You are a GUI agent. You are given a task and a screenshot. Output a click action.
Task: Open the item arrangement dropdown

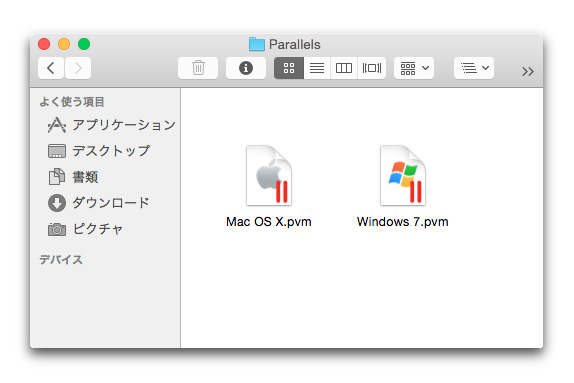tap(414, 68)
